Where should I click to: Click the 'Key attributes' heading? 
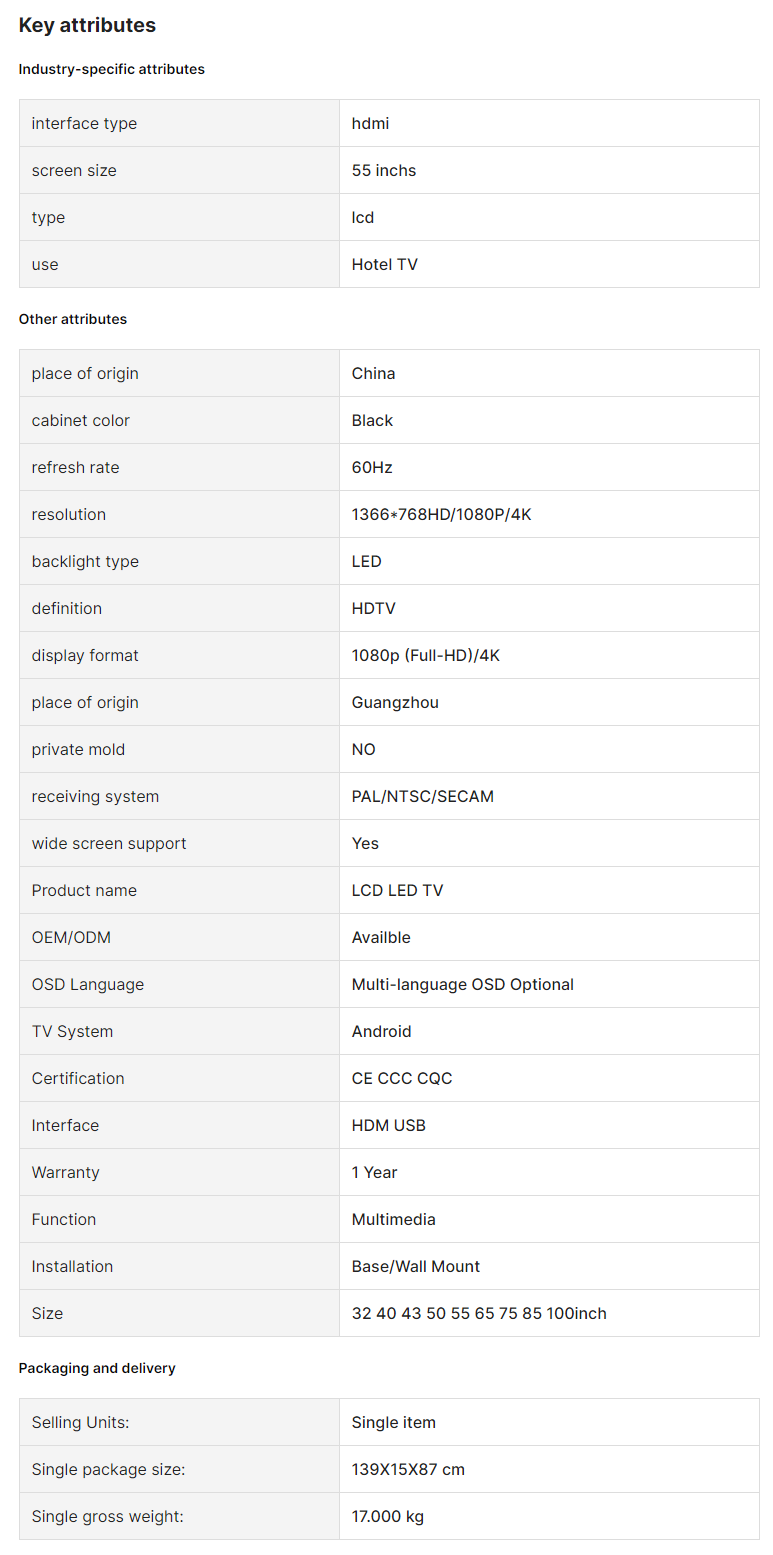point(87,25)
